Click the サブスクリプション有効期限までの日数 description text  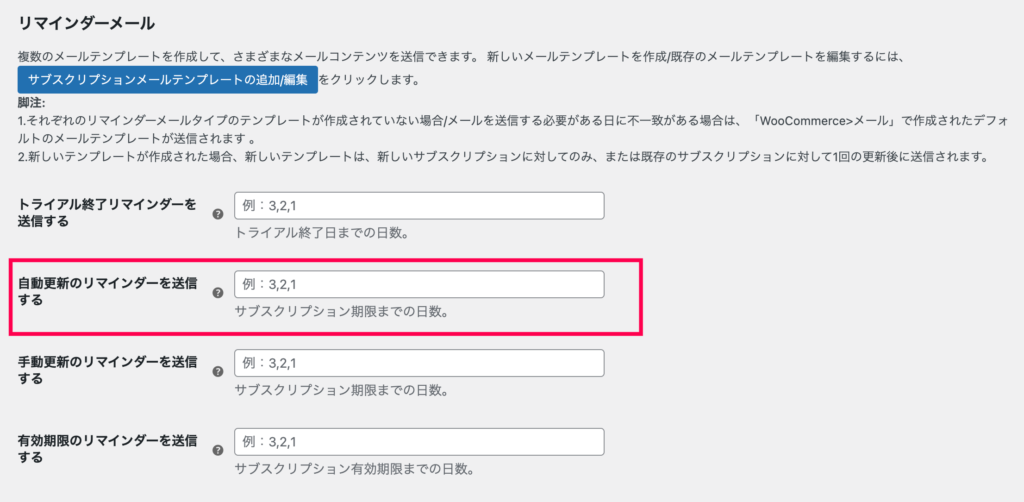353,469
